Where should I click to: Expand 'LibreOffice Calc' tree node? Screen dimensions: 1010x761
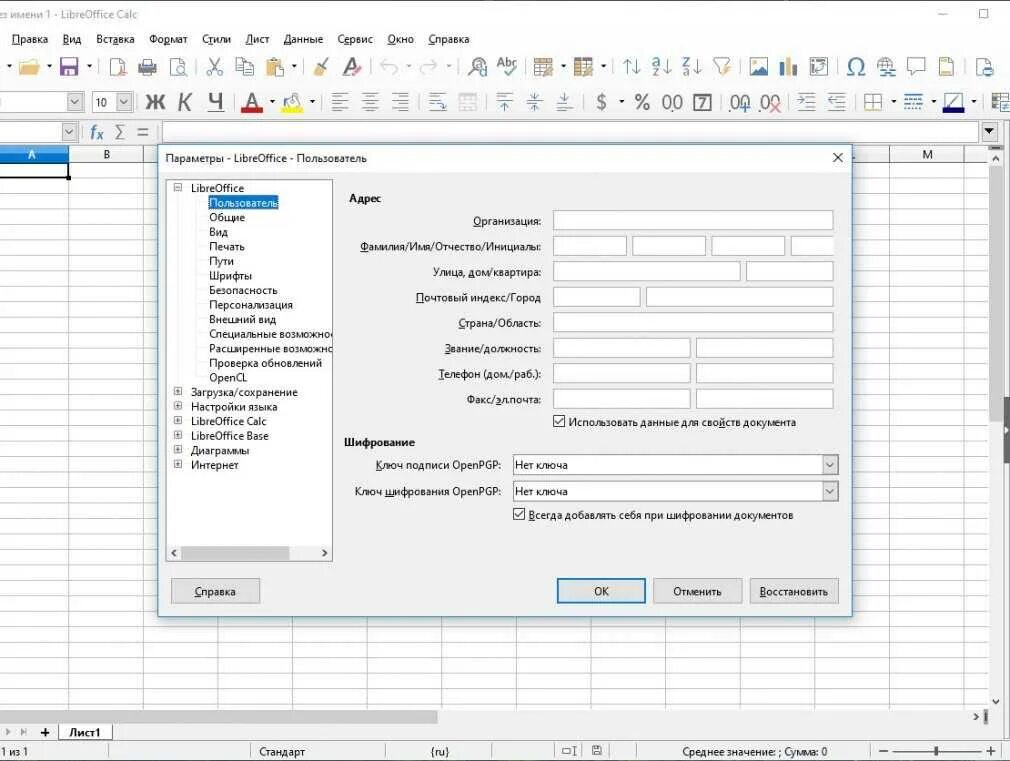[x=178, y=420]
